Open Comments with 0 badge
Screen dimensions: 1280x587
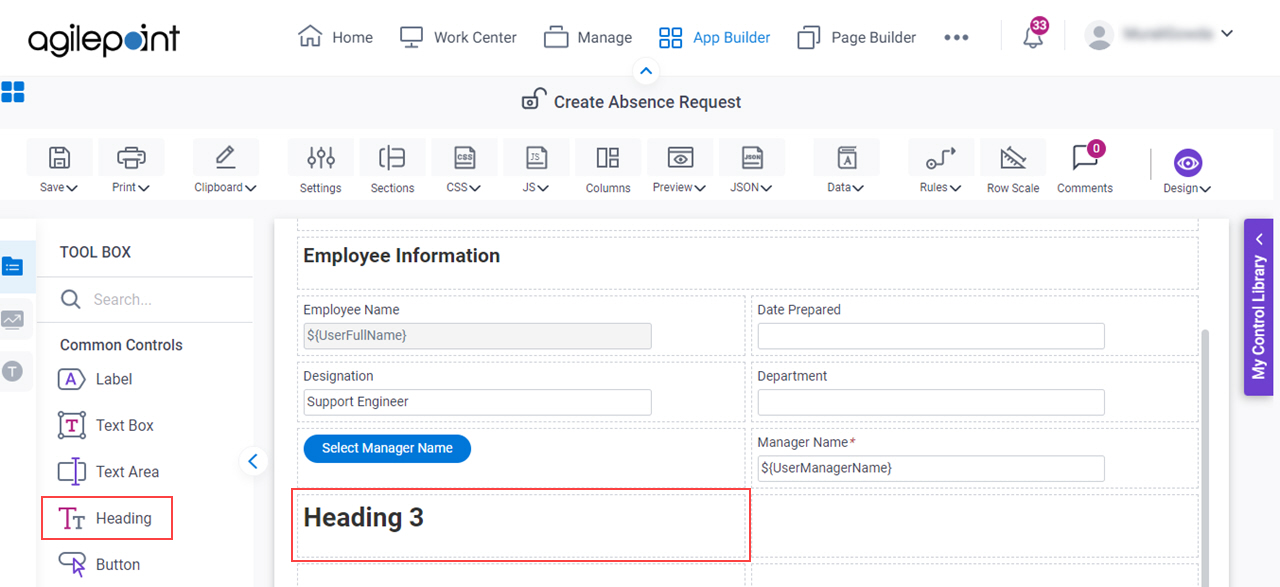1085,166
